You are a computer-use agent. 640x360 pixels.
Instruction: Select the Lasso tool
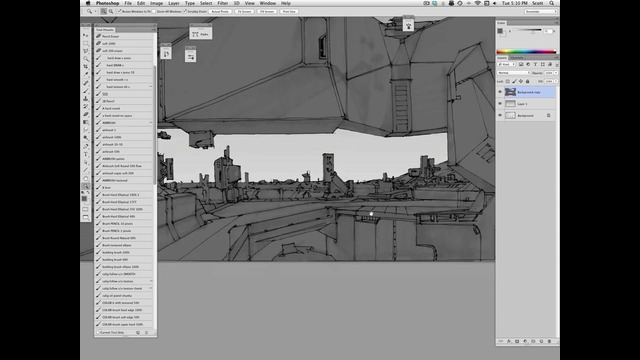[86, 51]
